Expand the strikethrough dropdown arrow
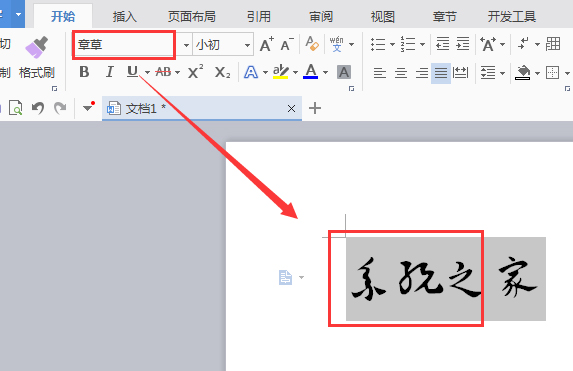This screenshot has width=573, height=371. tap(178, 72)
